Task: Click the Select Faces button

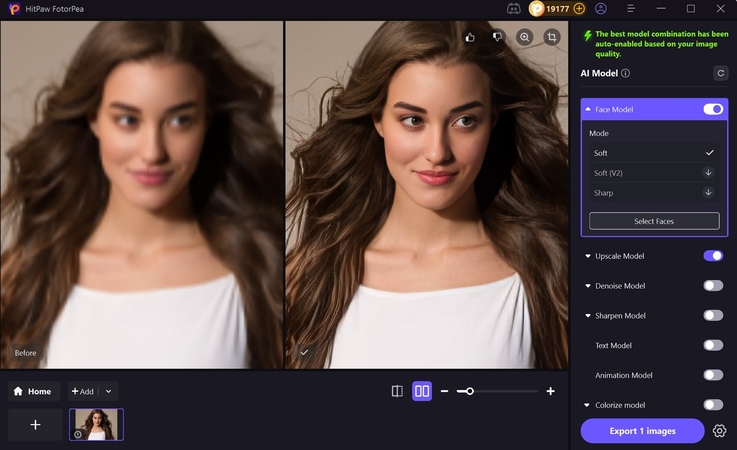Action: click(x=654, y=221)
